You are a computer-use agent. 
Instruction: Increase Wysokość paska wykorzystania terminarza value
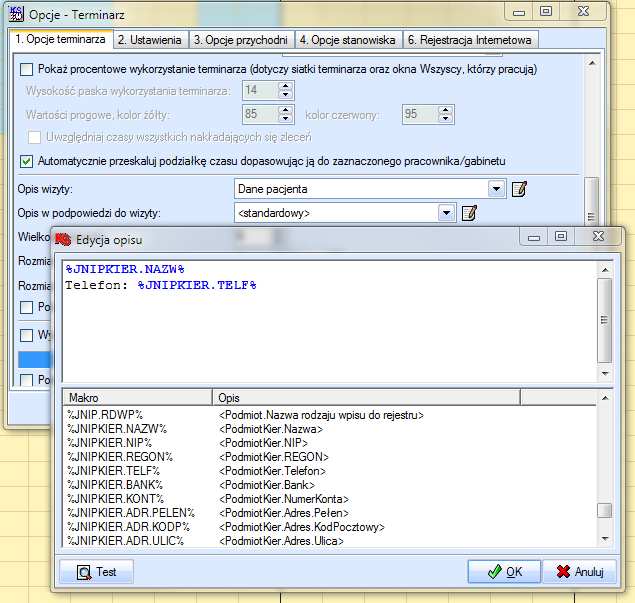(x=286, y=86)
